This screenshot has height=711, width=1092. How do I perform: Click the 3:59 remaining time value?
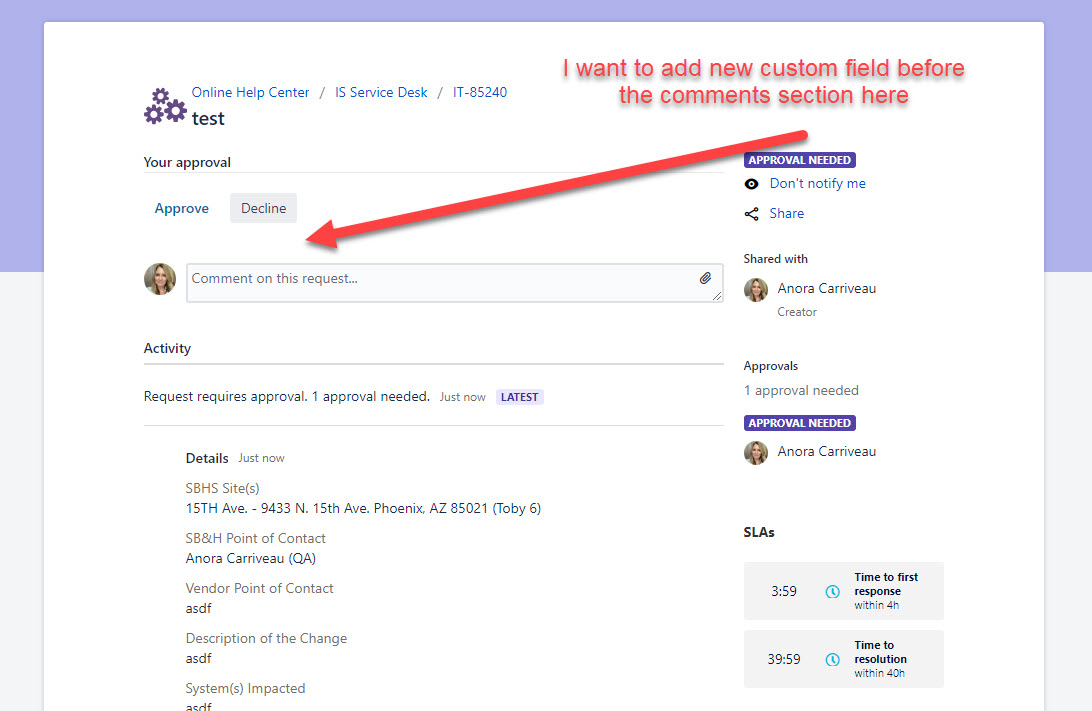[x=784, y=591]
